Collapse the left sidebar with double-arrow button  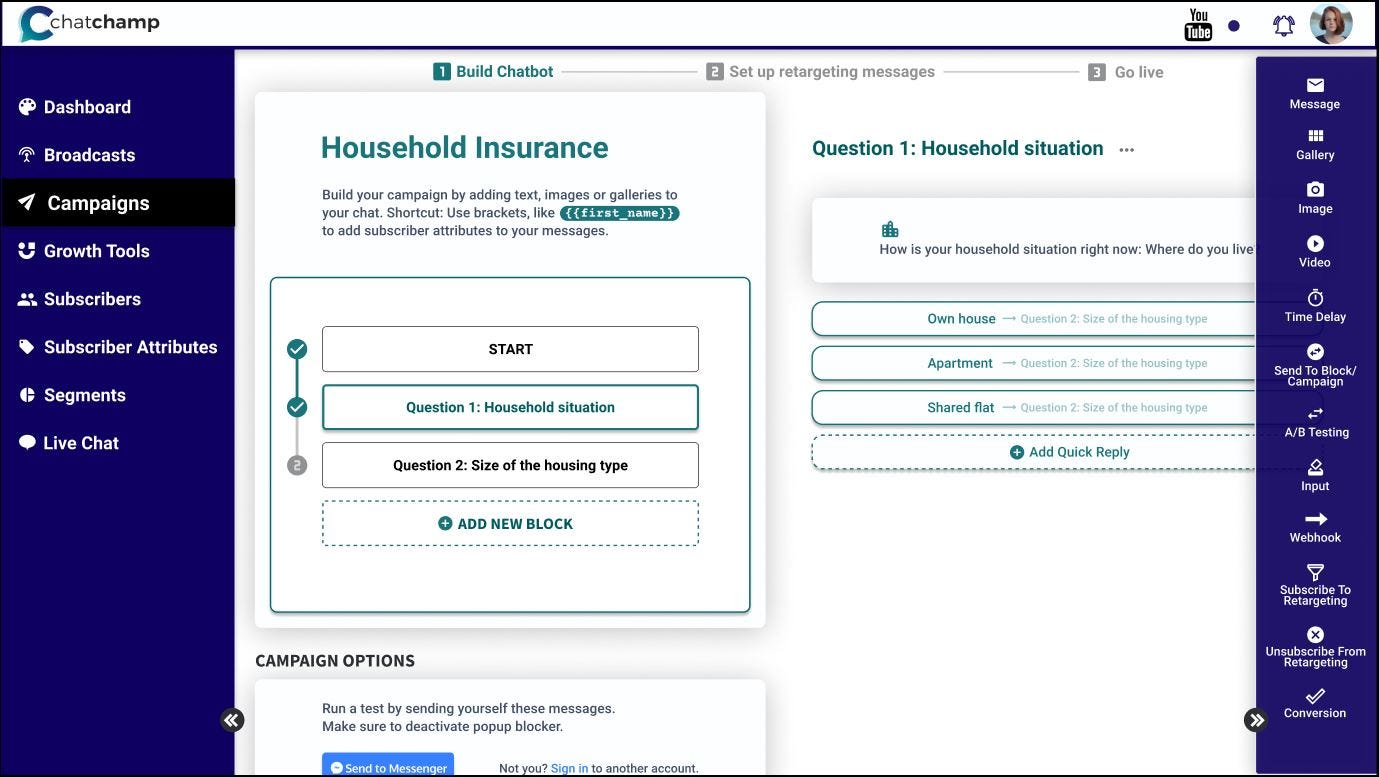coord(232,719)
